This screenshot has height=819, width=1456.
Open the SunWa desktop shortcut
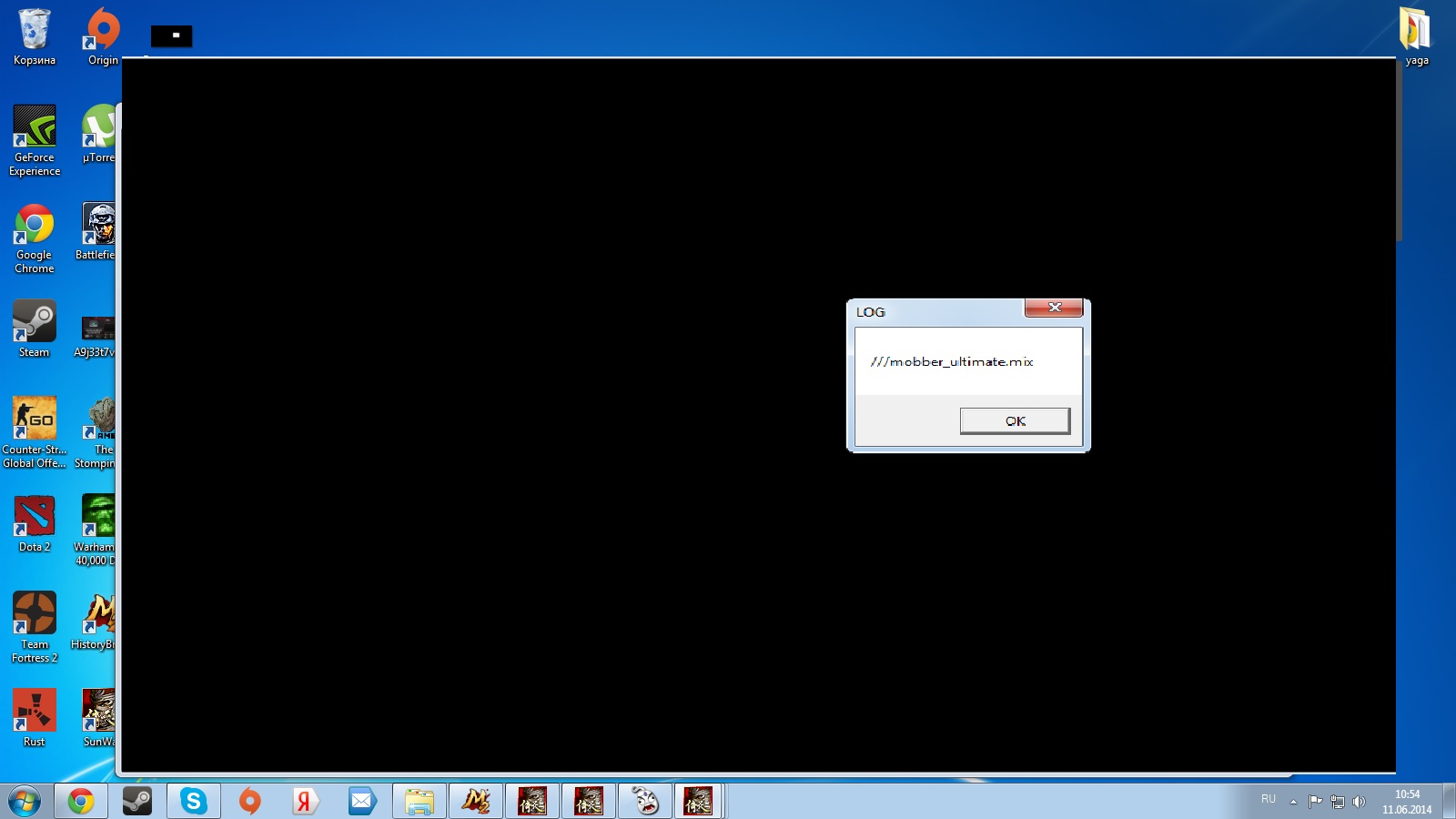tap(98, 718)
